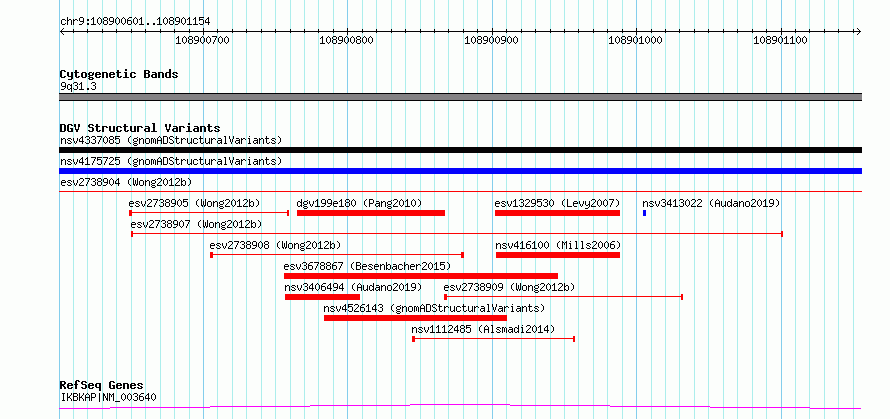The width and height of the screenshot is (890, 419).
Task: Click the magenta IKBKAP gene track line
Action: click(460, 407)
